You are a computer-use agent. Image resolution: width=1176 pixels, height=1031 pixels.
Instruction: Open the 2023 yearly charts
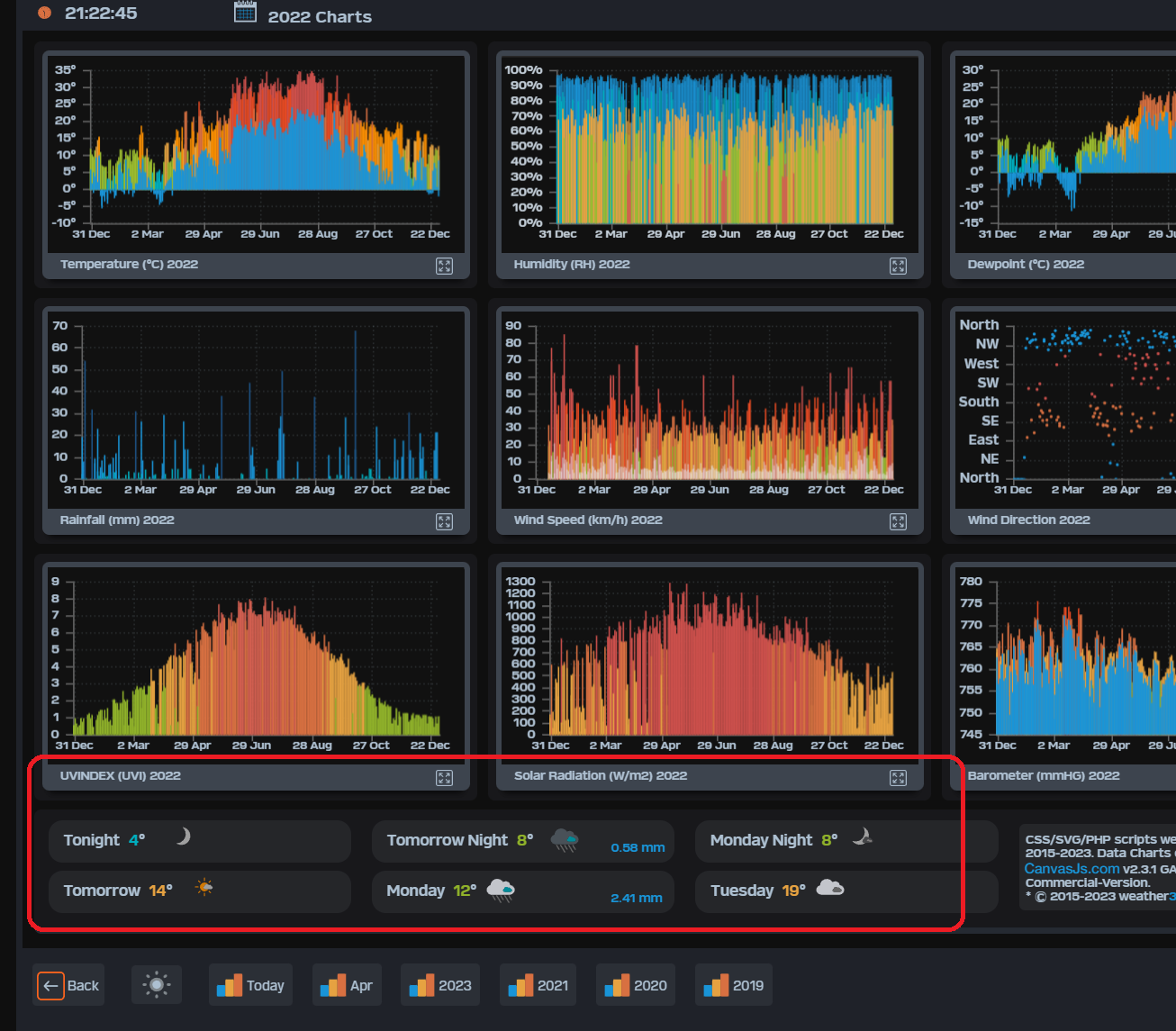tap(440, 985)
